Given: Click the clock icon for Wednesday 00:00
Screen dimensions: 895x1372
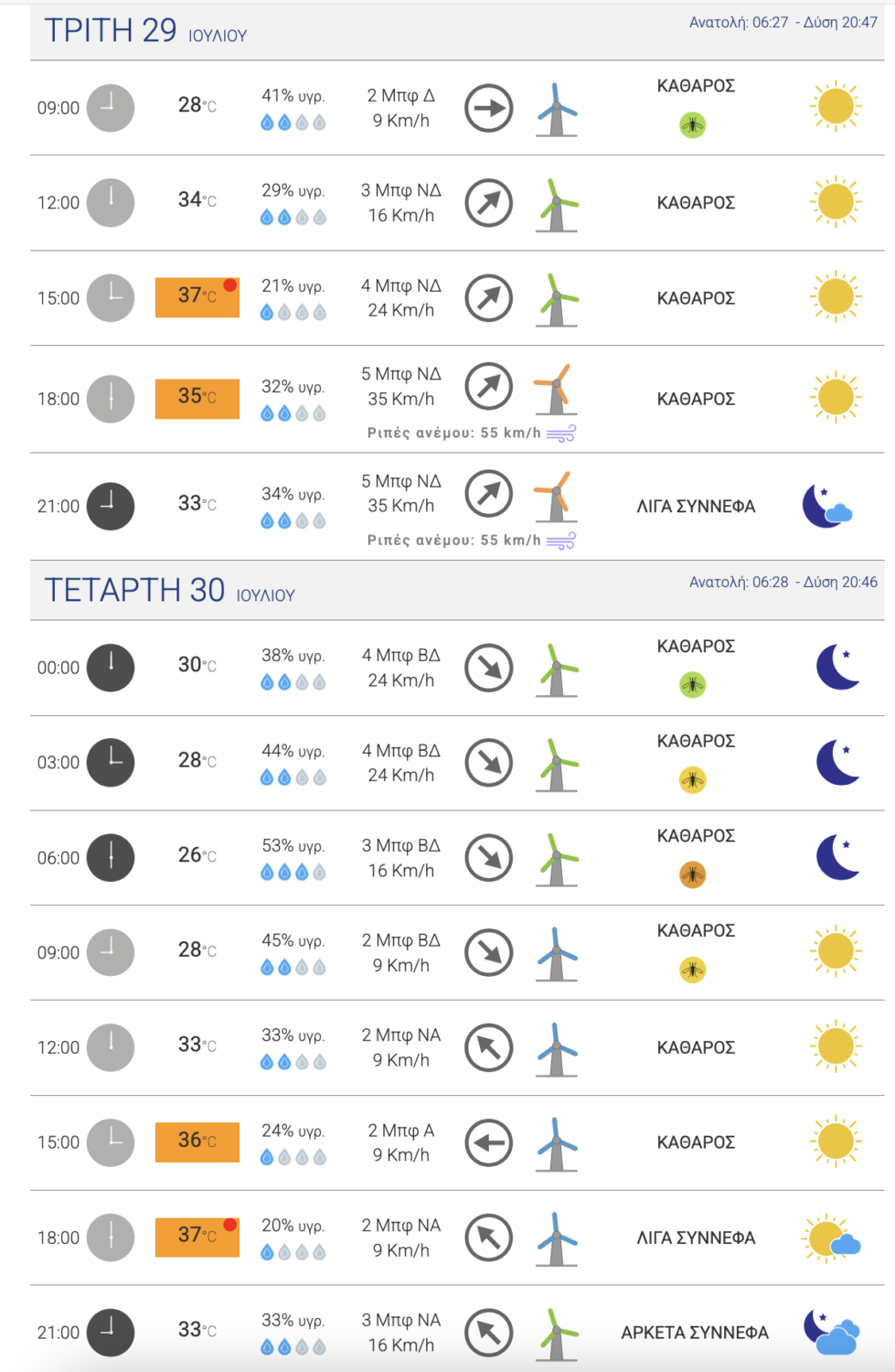Looking at the screenshot, I should click(111, 668).
